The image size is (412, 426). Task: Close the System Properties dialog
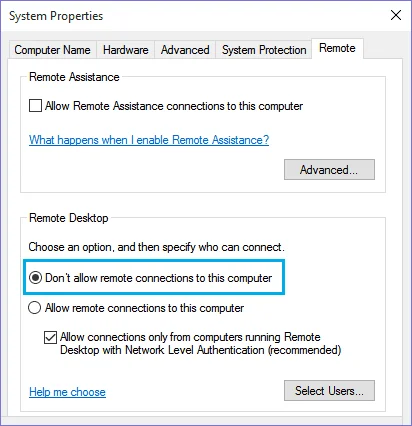396,15
